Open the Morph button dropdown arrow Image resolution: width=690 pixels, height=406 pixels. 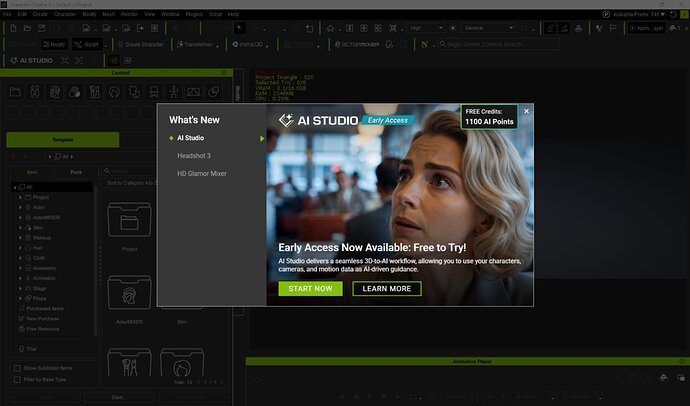pos(106,45)
